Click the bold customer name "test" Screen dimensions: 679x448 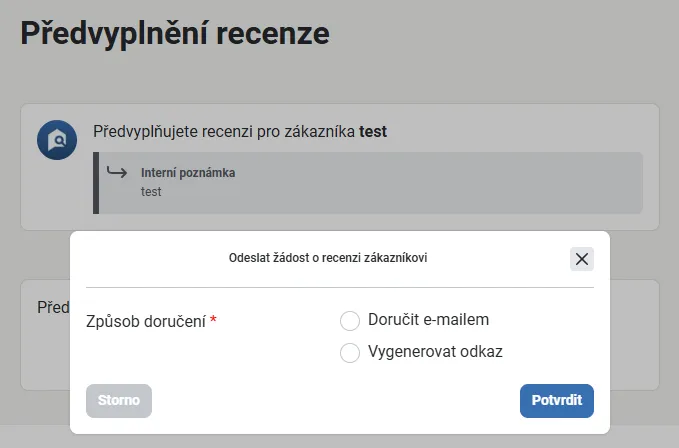point(373,131)
